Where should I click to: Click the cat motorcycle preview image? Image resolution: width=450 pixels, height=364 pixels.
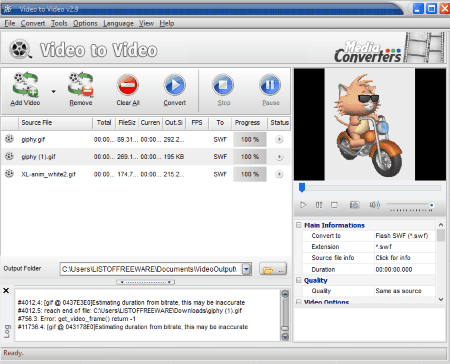pos(369,124)
